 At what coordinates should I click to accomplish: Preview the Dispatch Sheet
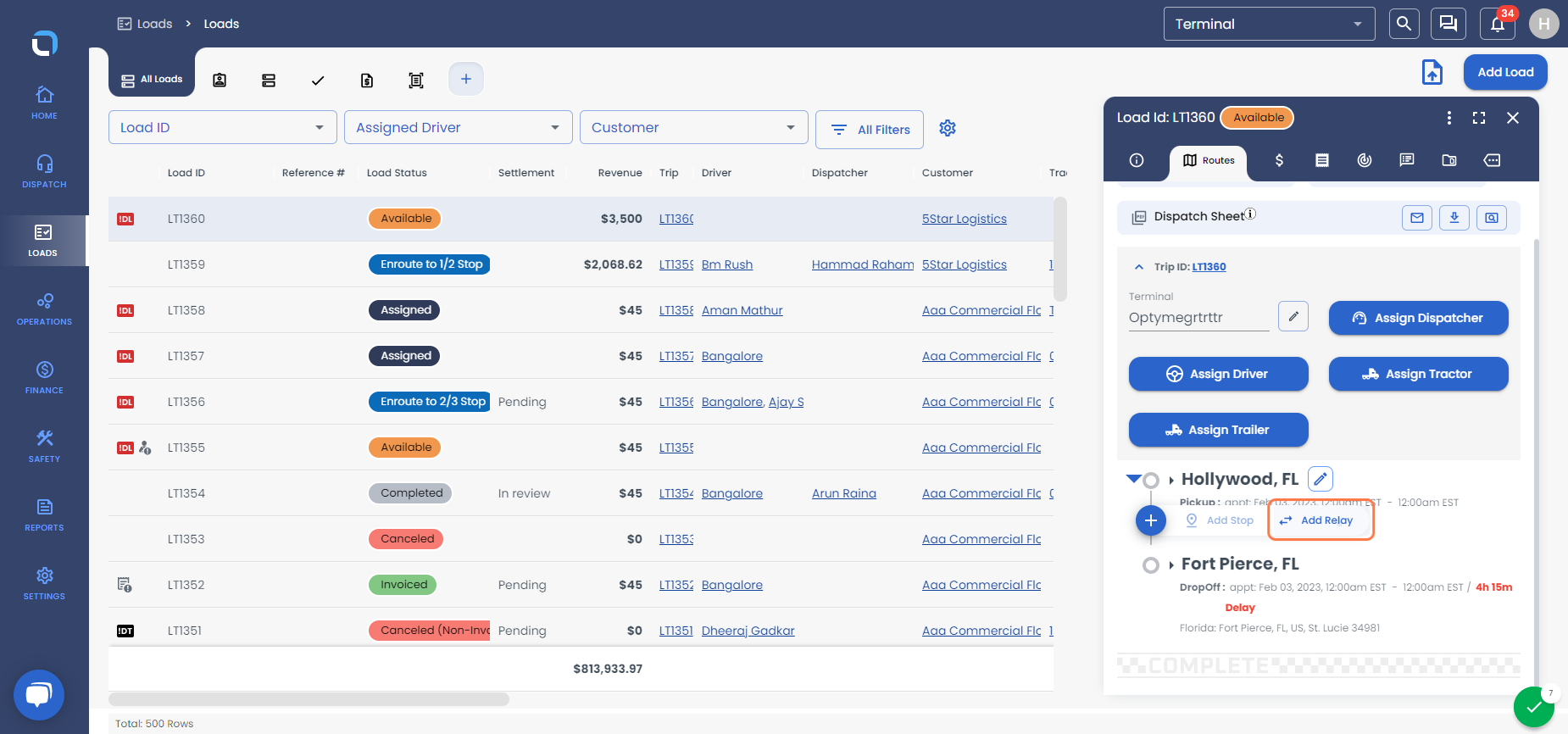coord(1492,218)
